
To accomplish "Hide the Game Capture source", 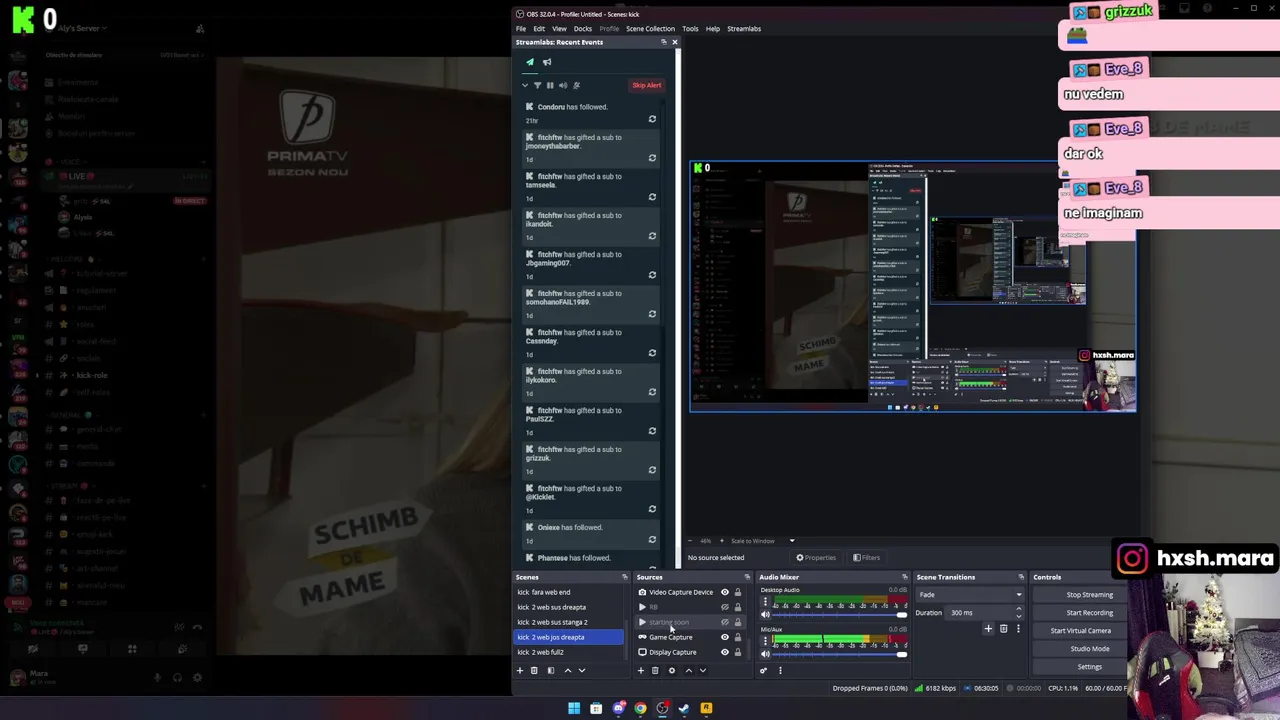I will tap(725, 637).
